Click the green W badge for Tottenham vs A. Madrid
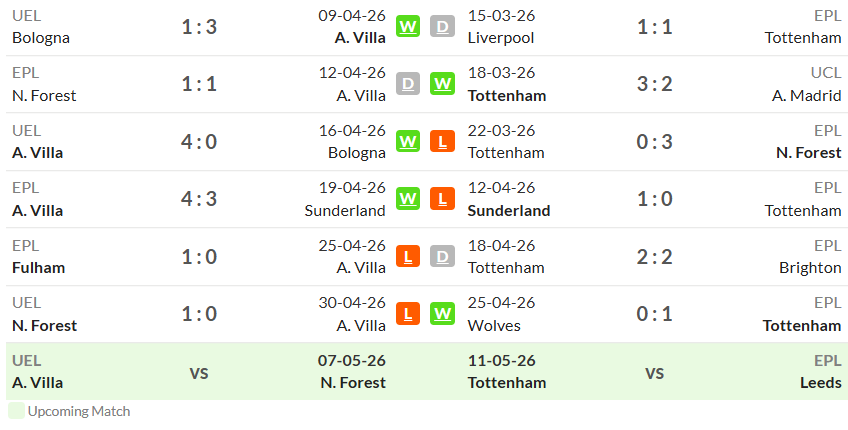Image resolution: width=848 pixels, height=430 pixels. tap(442, 84)
